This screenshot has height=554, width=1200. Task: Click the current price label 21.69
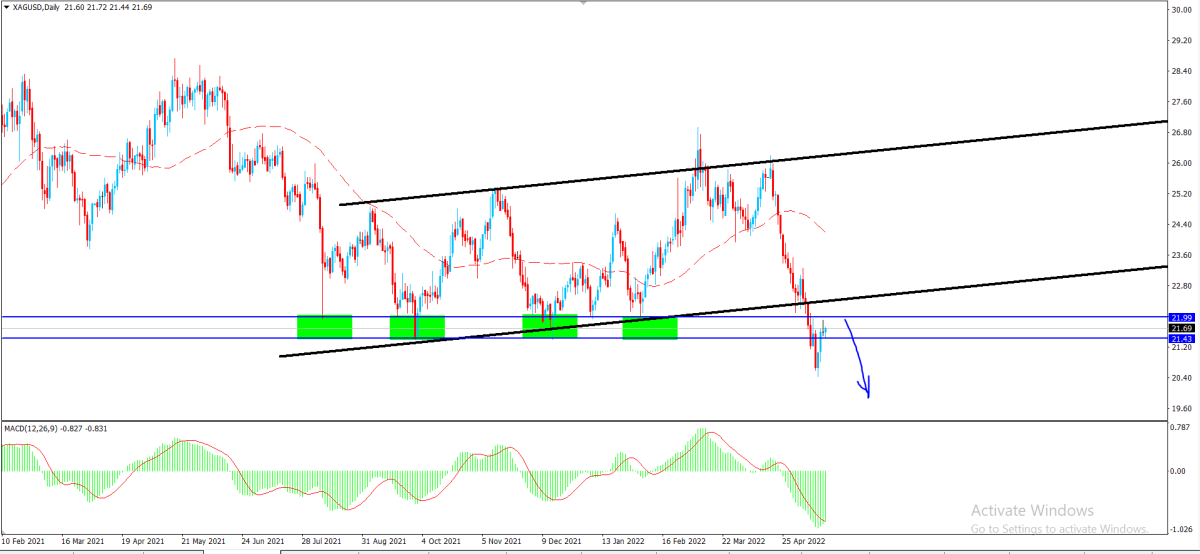(x=1181, y=328)
